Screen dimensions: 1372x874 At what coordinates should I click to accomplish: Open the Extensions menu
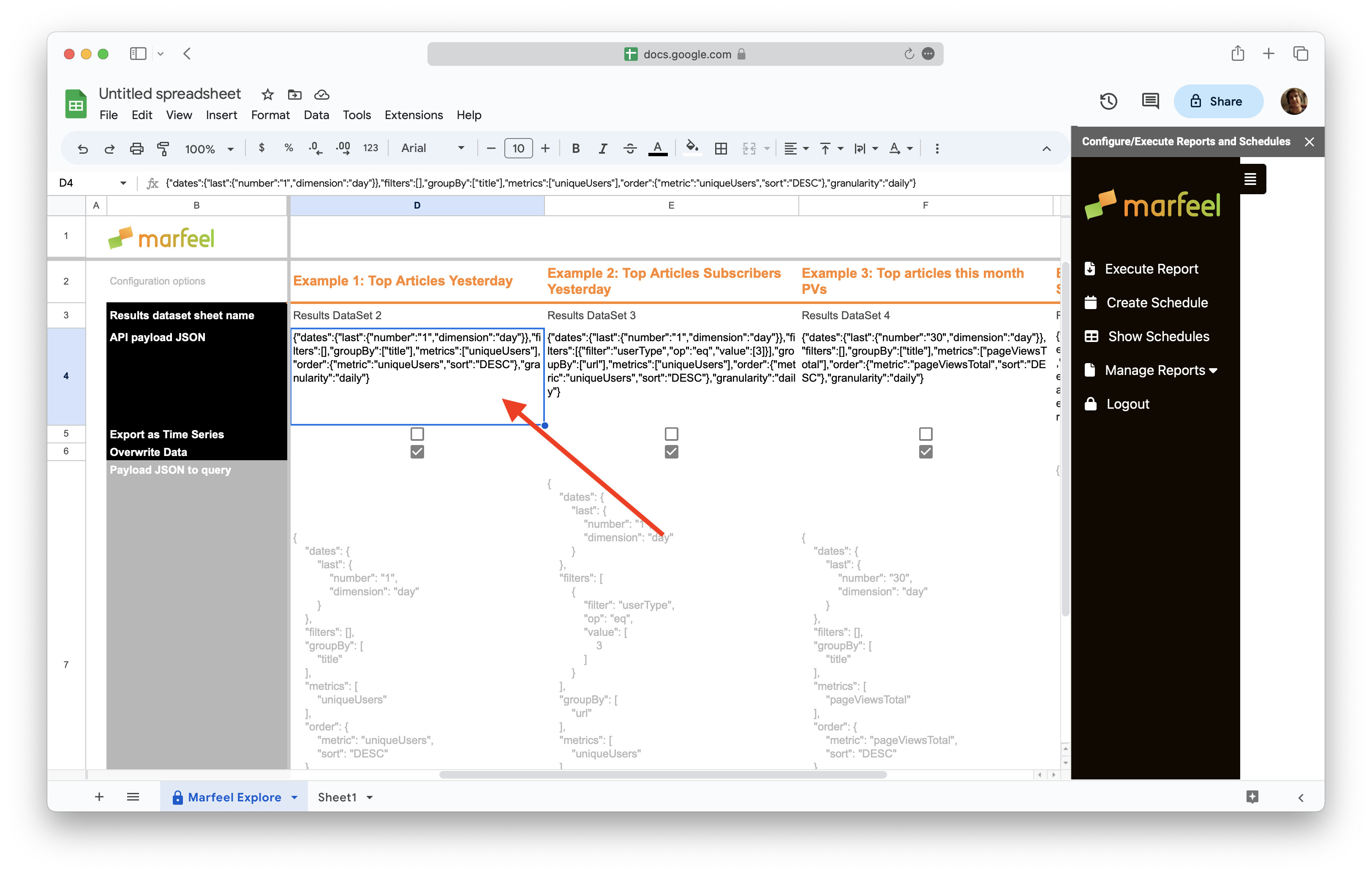coord(414,115)
